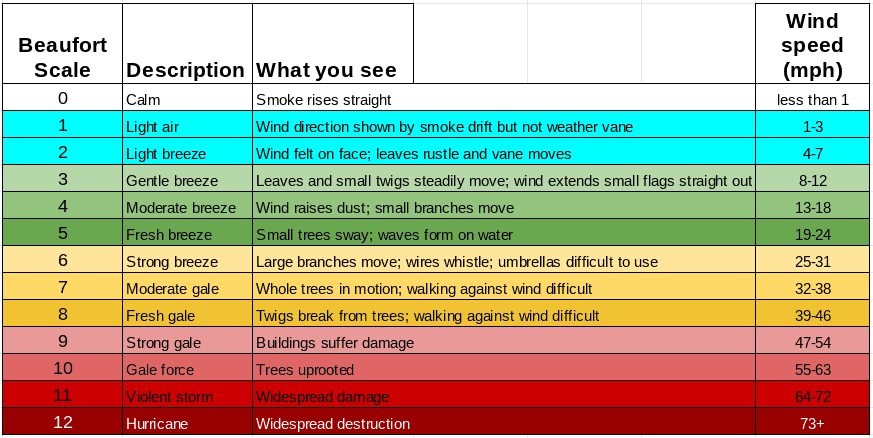Click the 'Buildings suffer damage' cell

[504, 343]
